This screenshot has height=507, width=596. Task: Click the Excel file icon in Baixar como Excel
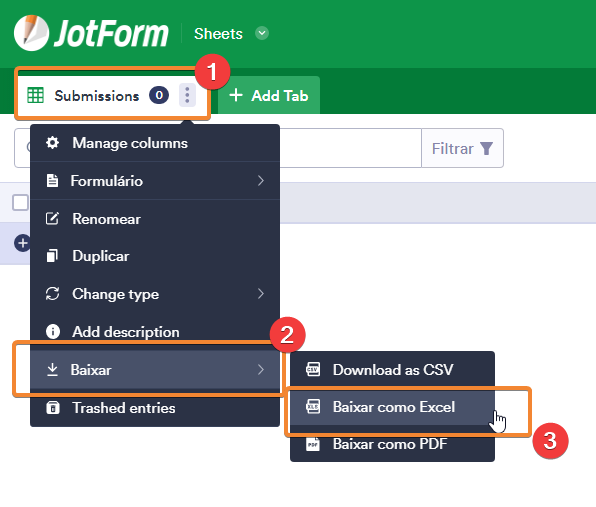(313, 406)
